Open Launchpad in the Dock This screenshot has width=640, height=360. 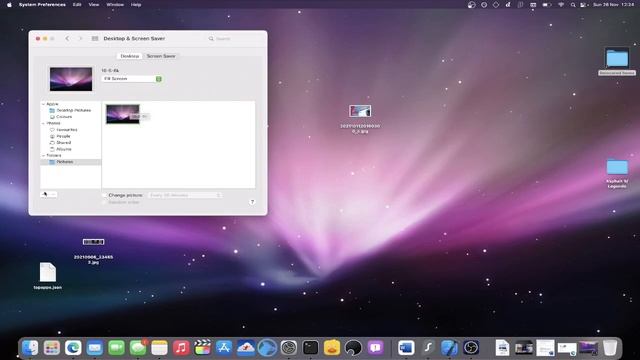coord(51,348)
